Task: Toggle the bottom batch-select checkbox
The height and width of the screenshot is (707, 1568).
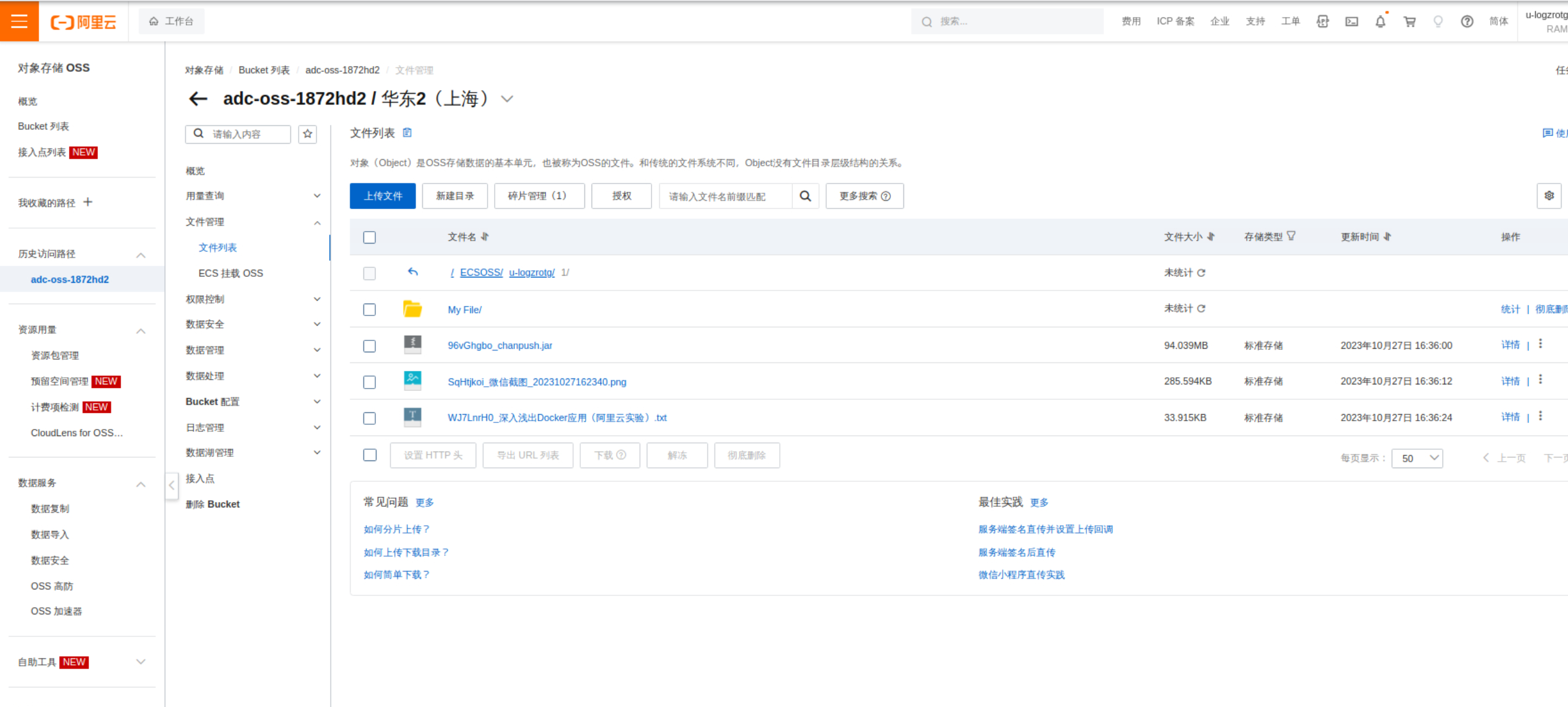Action: pos(369,455)
